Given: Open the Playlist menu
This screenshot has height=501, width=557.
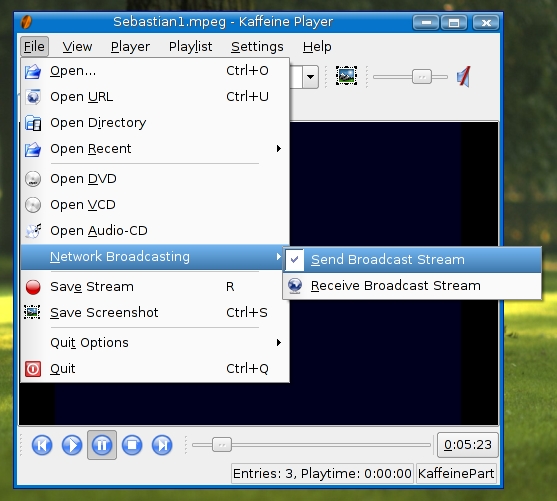Looking at the screenshot, I should tap(190, 47).
